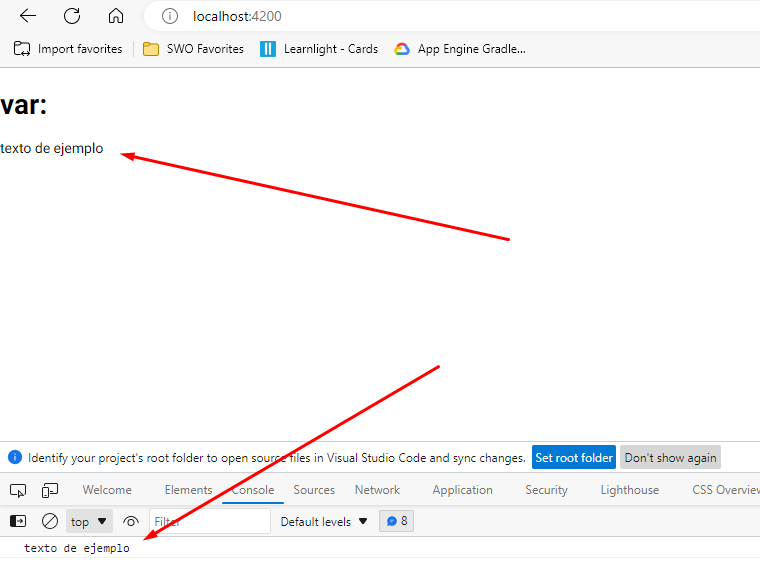This screenshot has width=760, height=563.
Task: Switch to the Sources tab
Action: (314, 490)
